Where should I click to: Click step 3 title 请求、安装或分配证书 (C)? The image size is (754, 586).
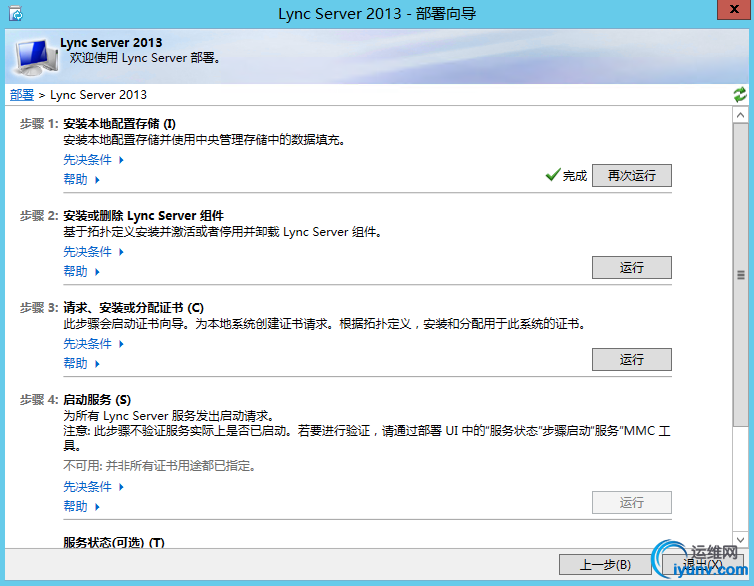(133, 308)
